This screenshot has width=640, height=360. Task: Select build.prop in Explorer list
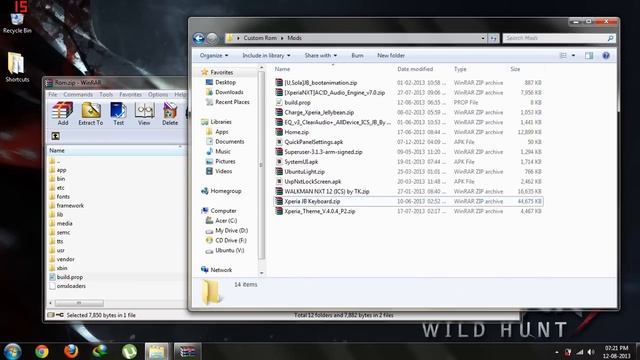point(408,102)
